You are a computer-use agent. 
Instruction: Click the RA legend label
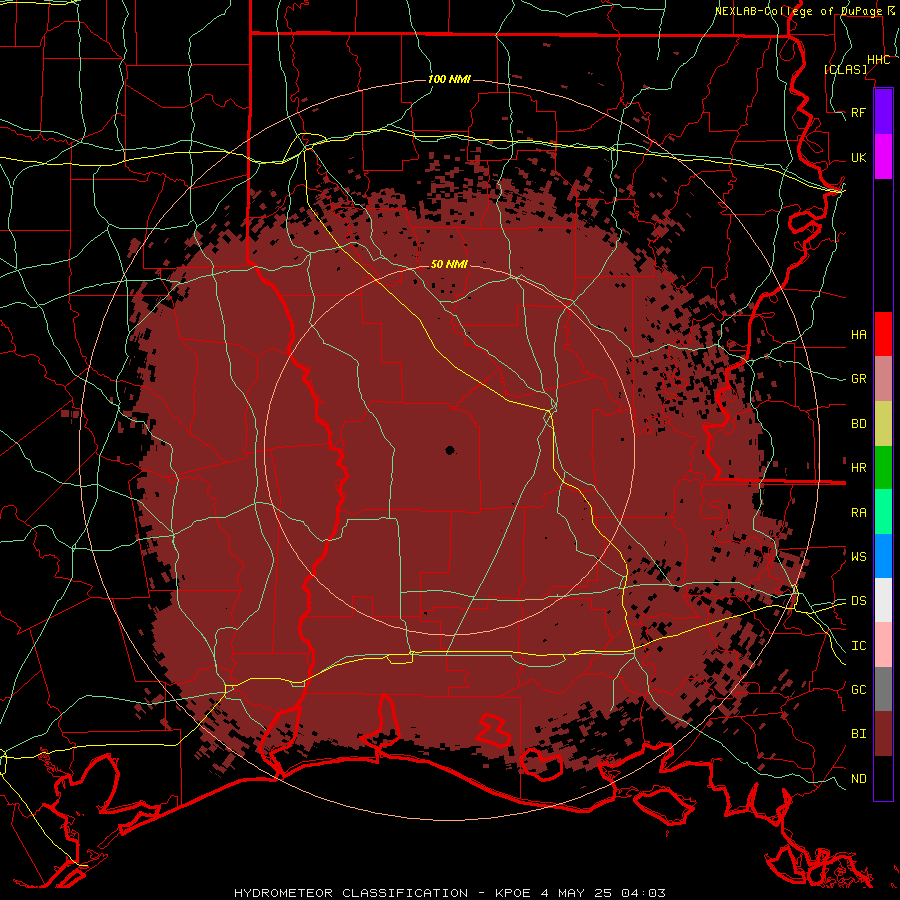pyautogui.click(x=858, y=512)
